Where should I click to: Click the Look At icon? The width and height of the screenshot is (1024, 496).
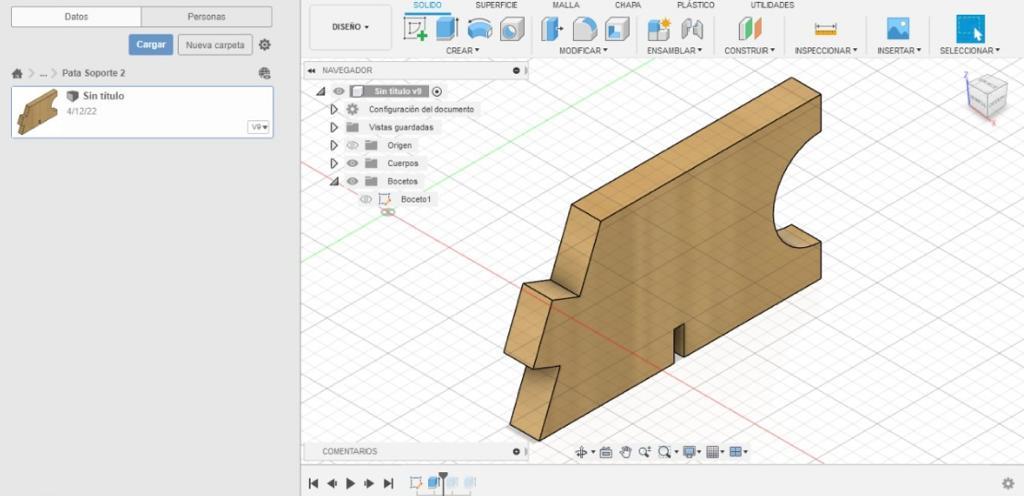605,452
